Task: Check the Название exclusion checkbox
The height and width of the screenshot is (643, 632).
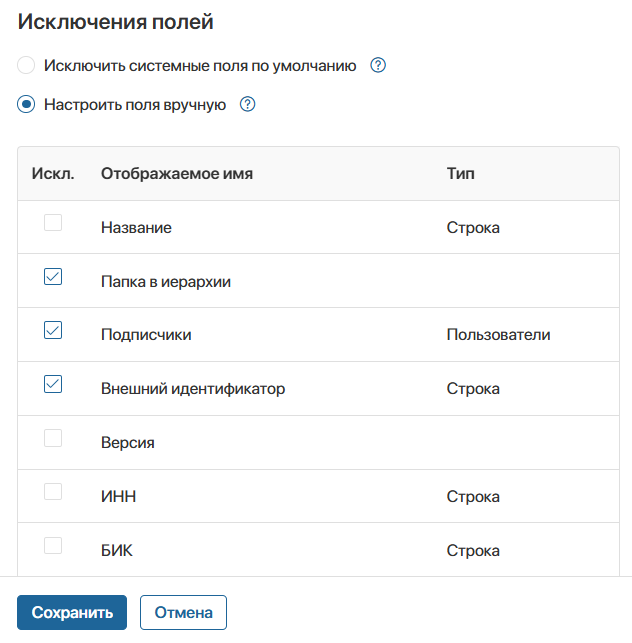Action: click(53, 223)
